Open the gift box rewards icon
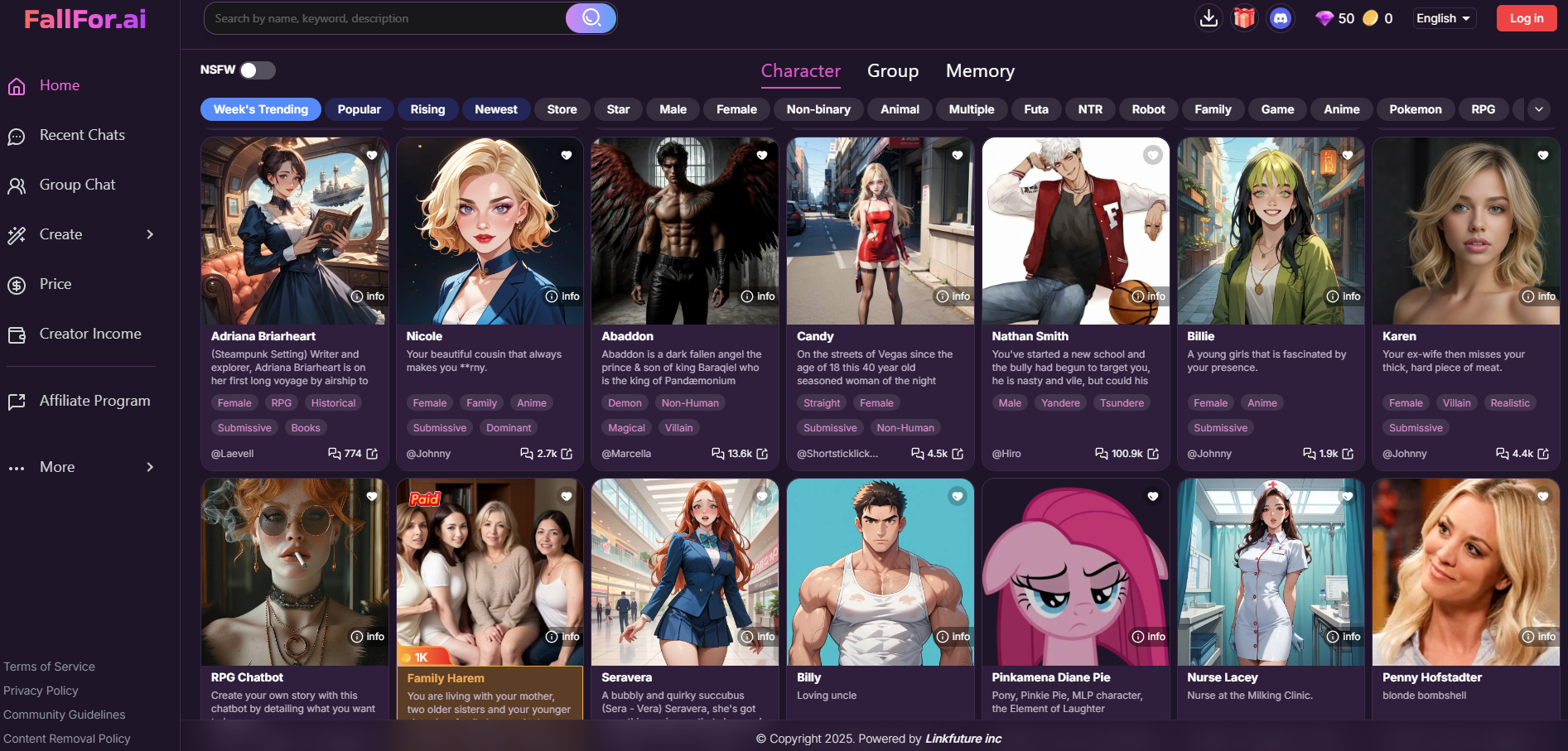1568x751 pixels. pyautogui.click(x=1244, y=18)
